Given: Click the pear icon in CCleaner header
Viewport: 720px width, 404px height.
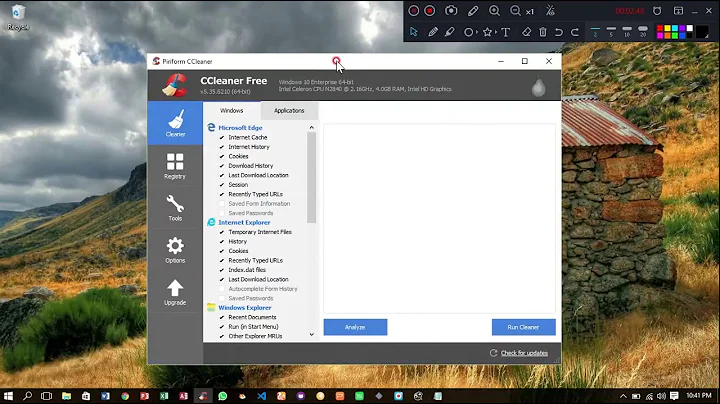Looking at the screenshot, I should click(538, 87).
